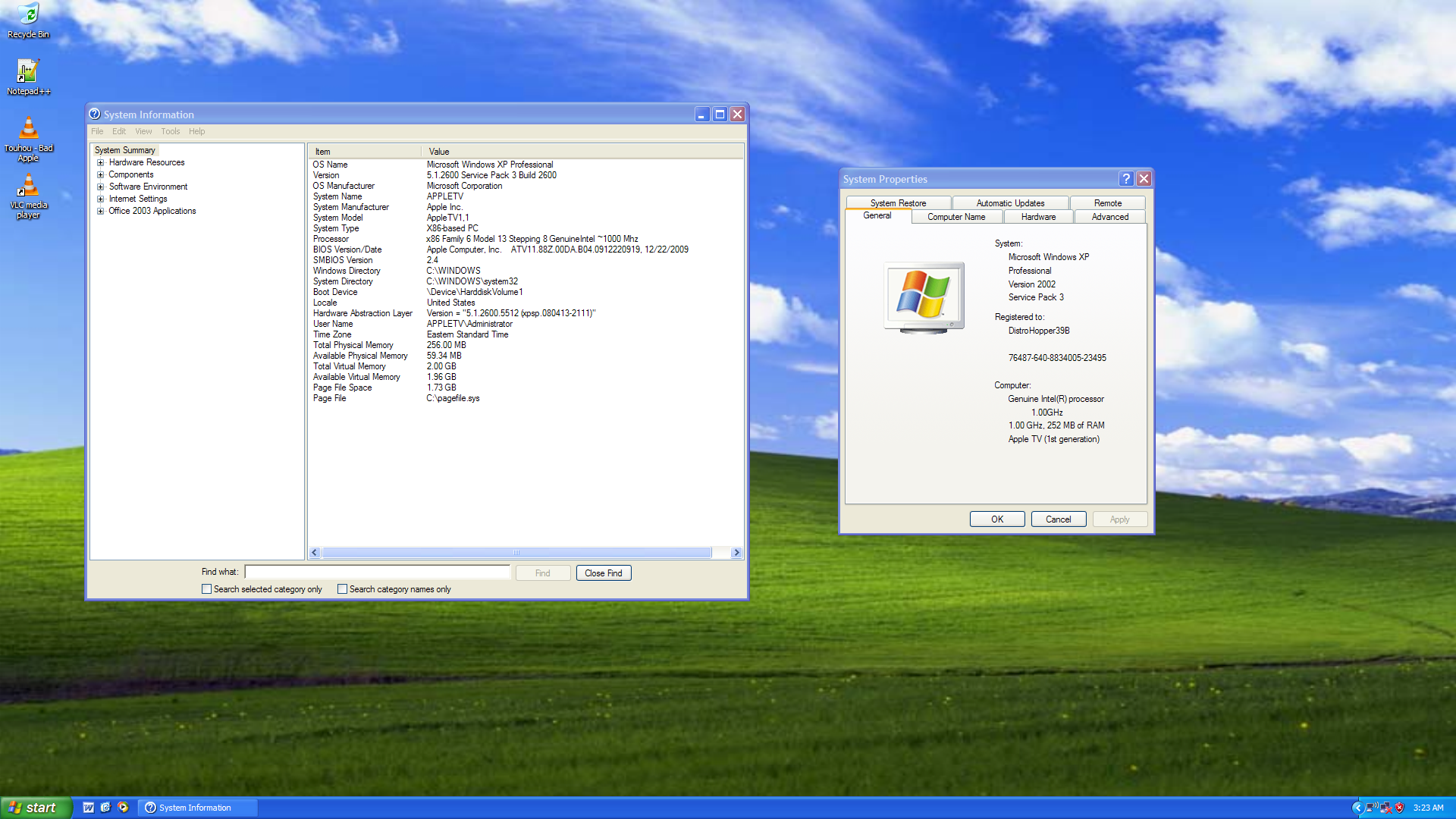Open the Security Center shield in the system tray
The image size is (1456, 819).
click(x=1399, y=808)
